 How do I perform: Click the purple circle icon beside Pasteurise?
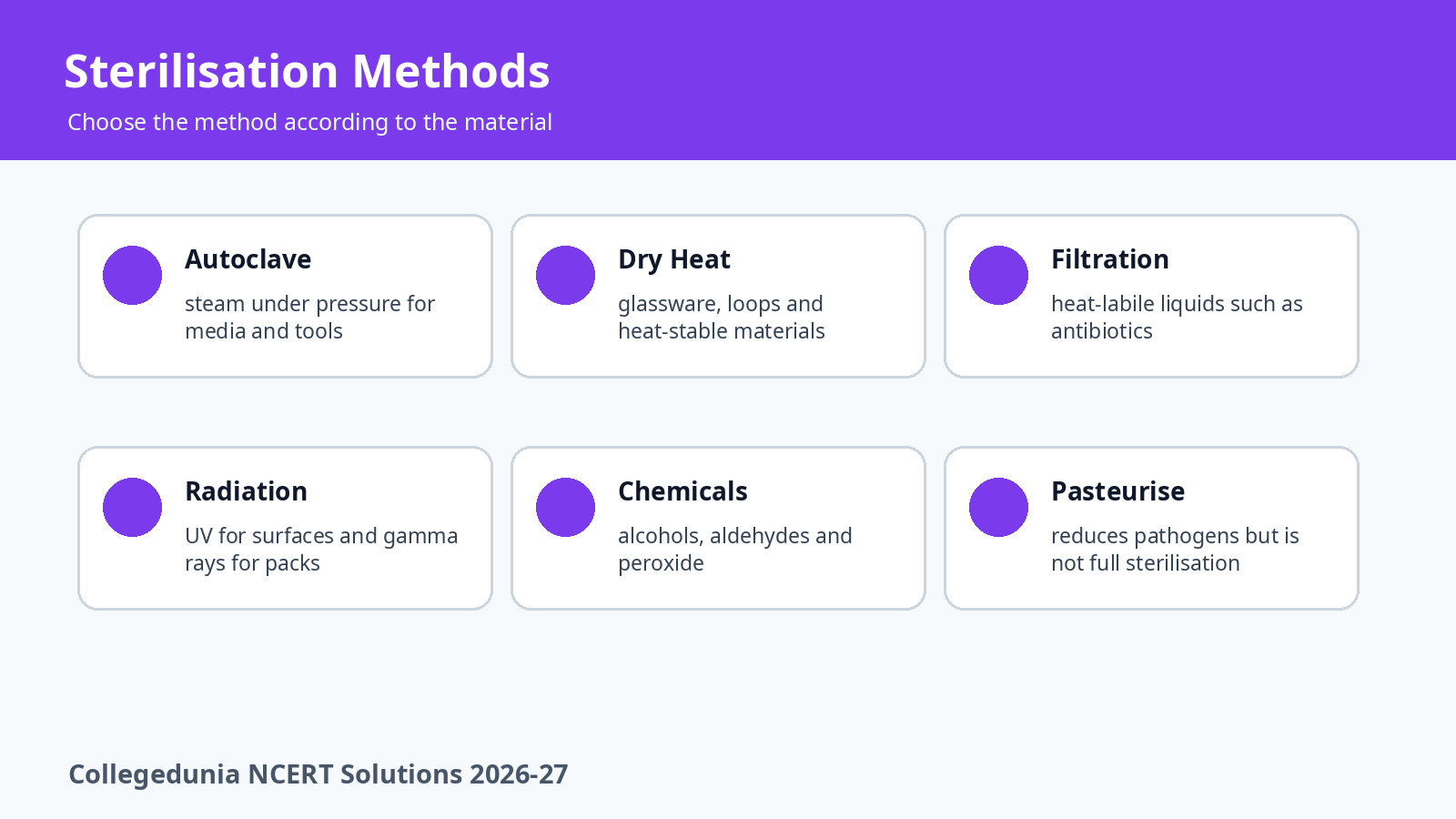[998, 507]
